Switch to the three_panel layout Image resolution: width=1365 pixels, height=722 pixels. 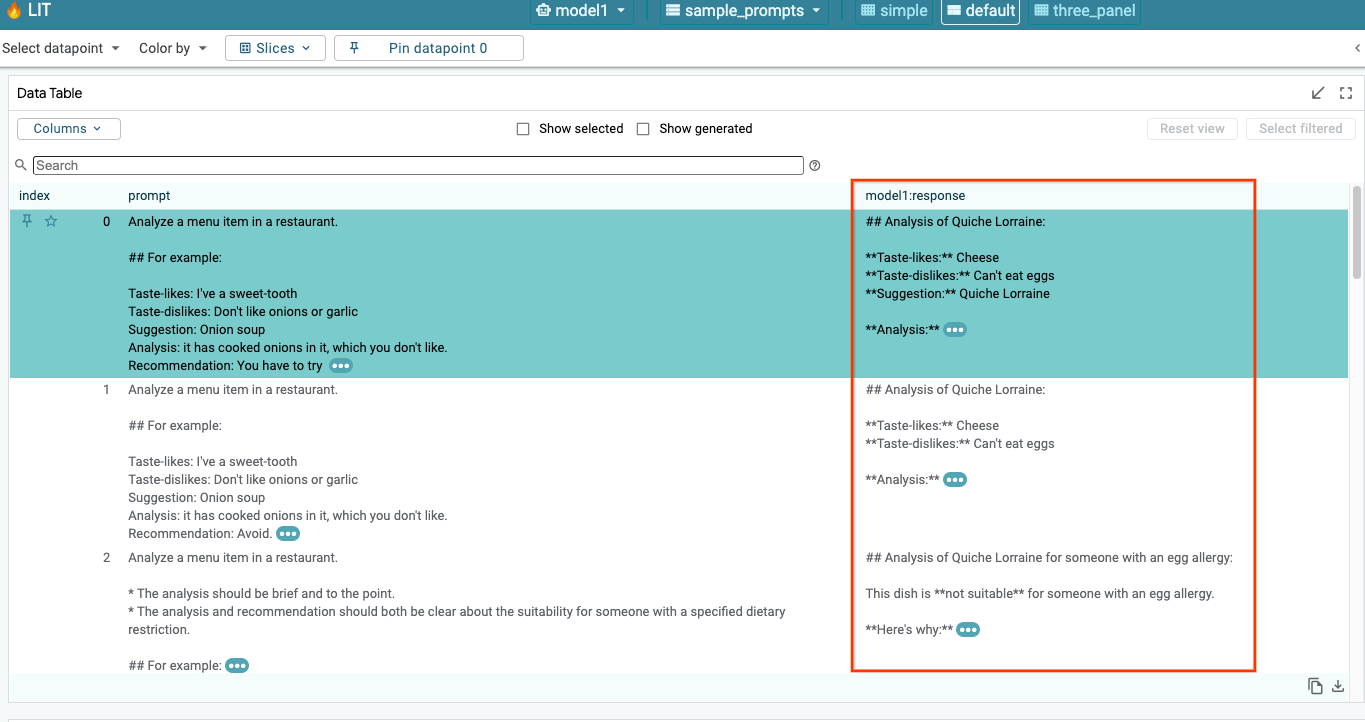point(1084,11)
